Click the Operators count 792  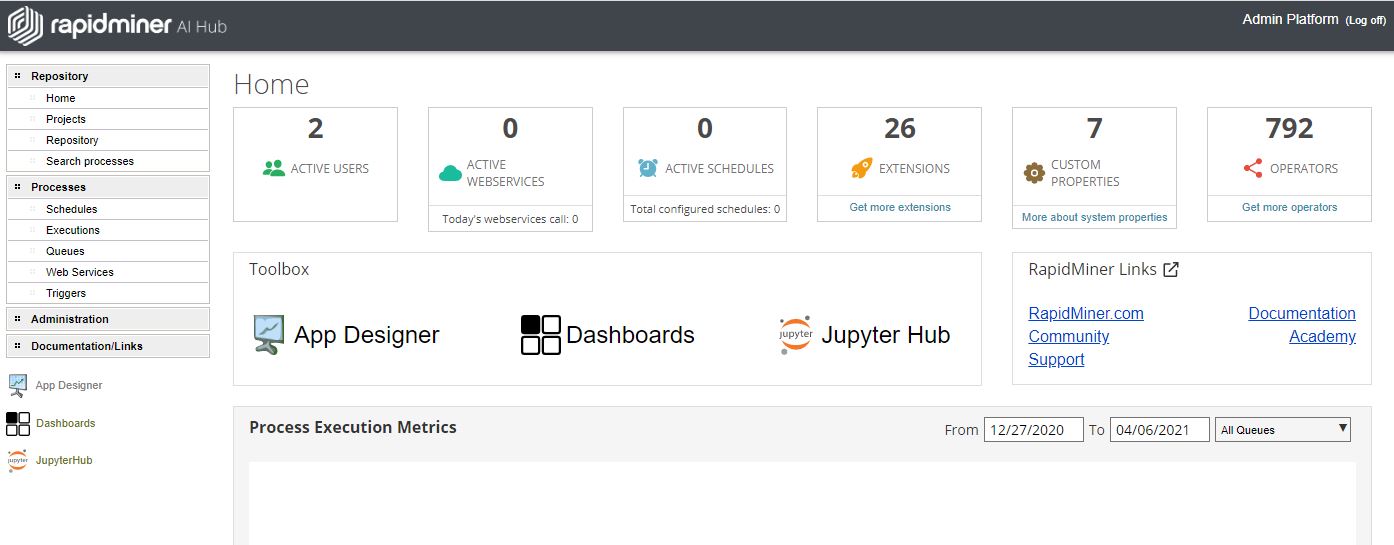[x=1289, y=128]
